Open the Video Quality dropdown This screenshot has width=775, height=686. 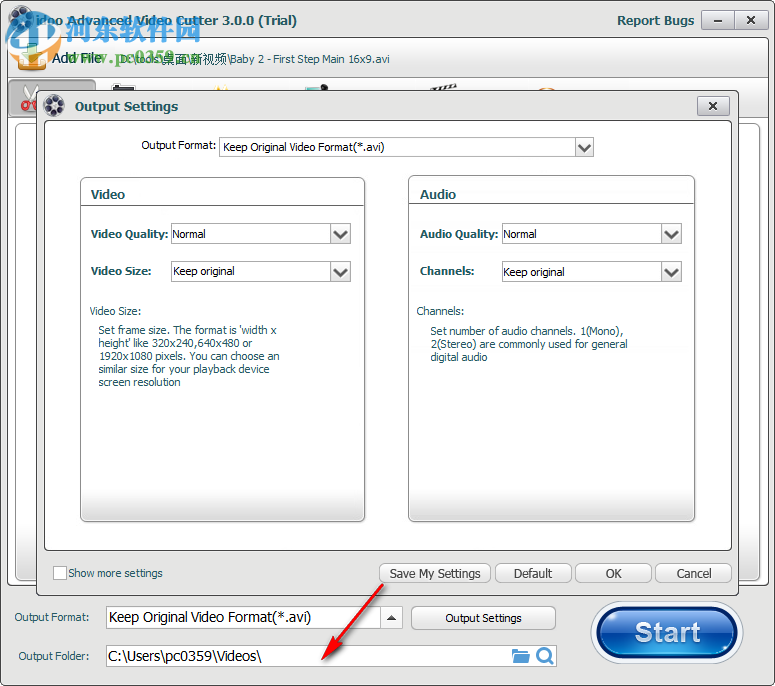(341, 234)
